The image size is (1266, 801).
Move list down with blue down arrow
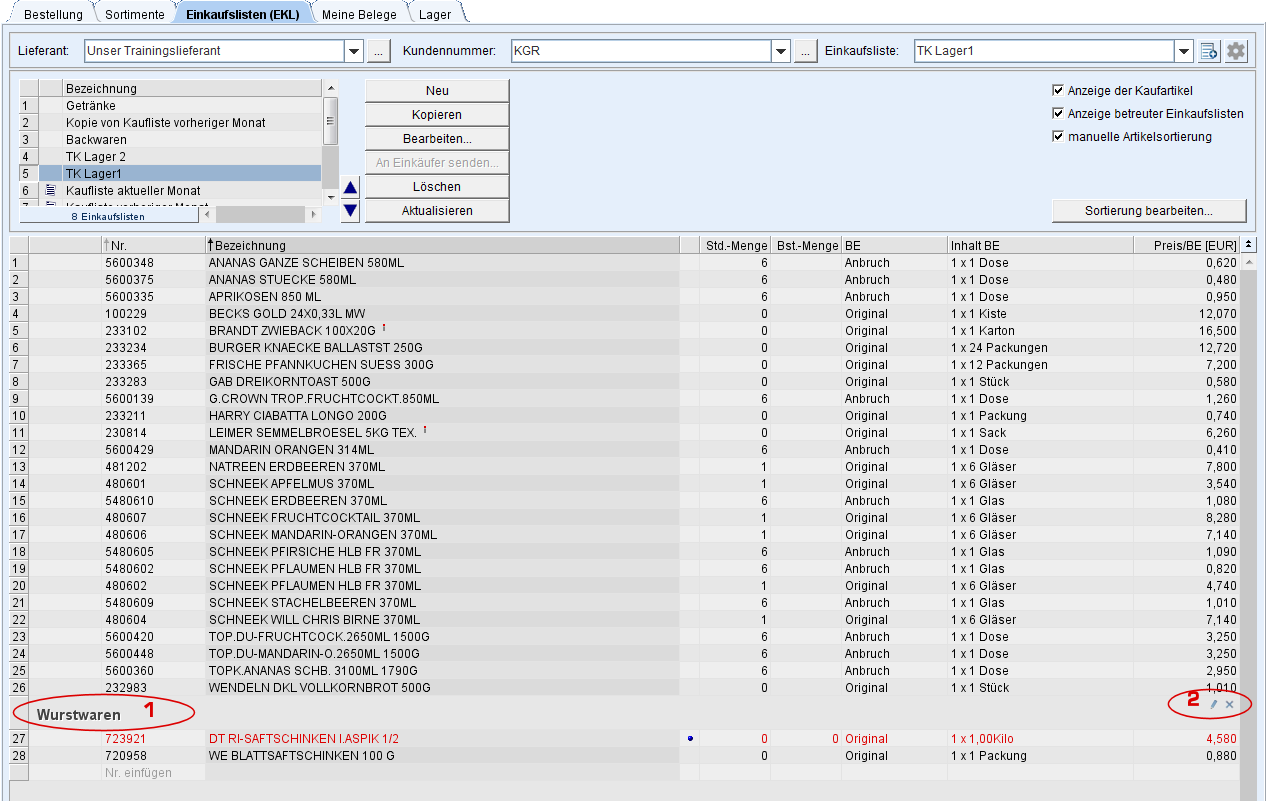(x=350, y=210)
